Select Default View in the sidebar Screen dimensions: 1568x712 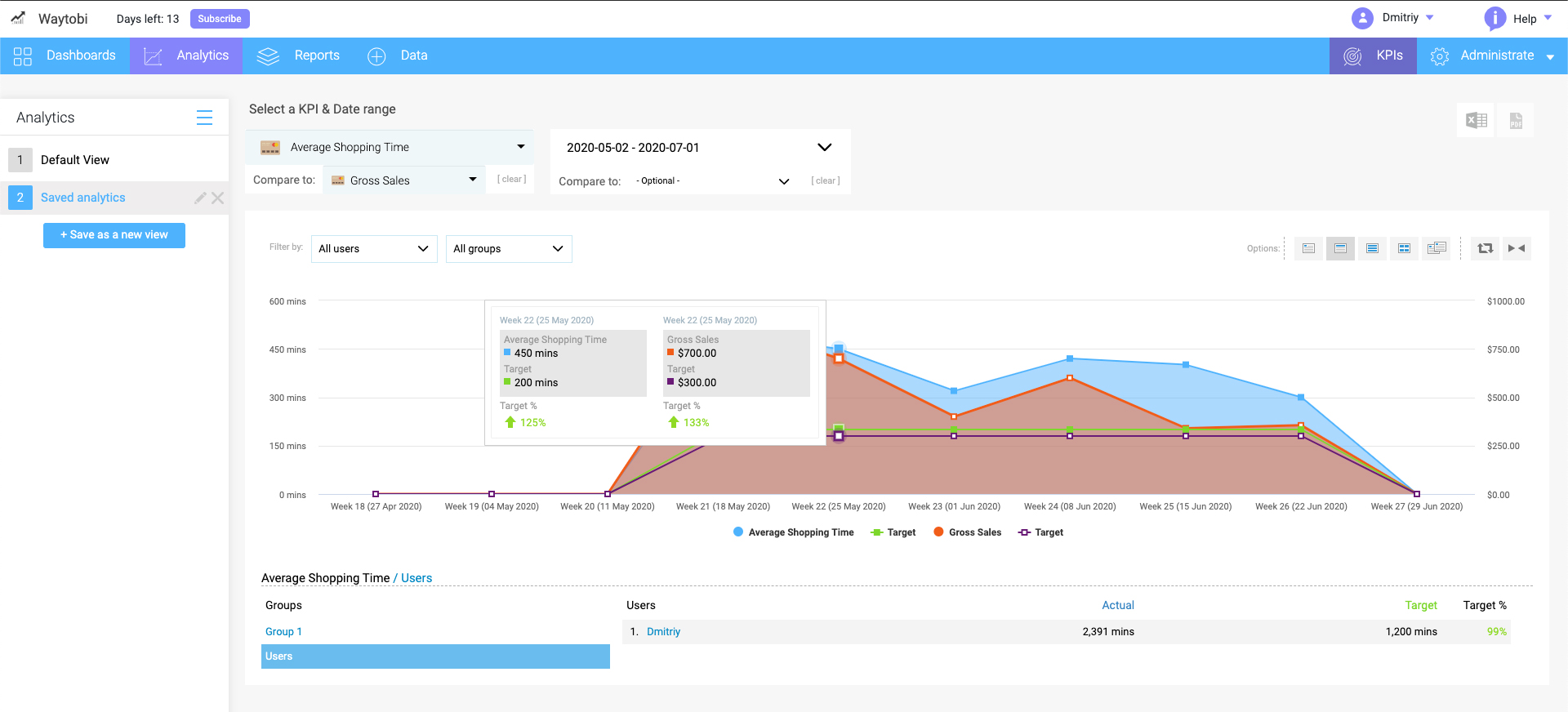[114, 160]
